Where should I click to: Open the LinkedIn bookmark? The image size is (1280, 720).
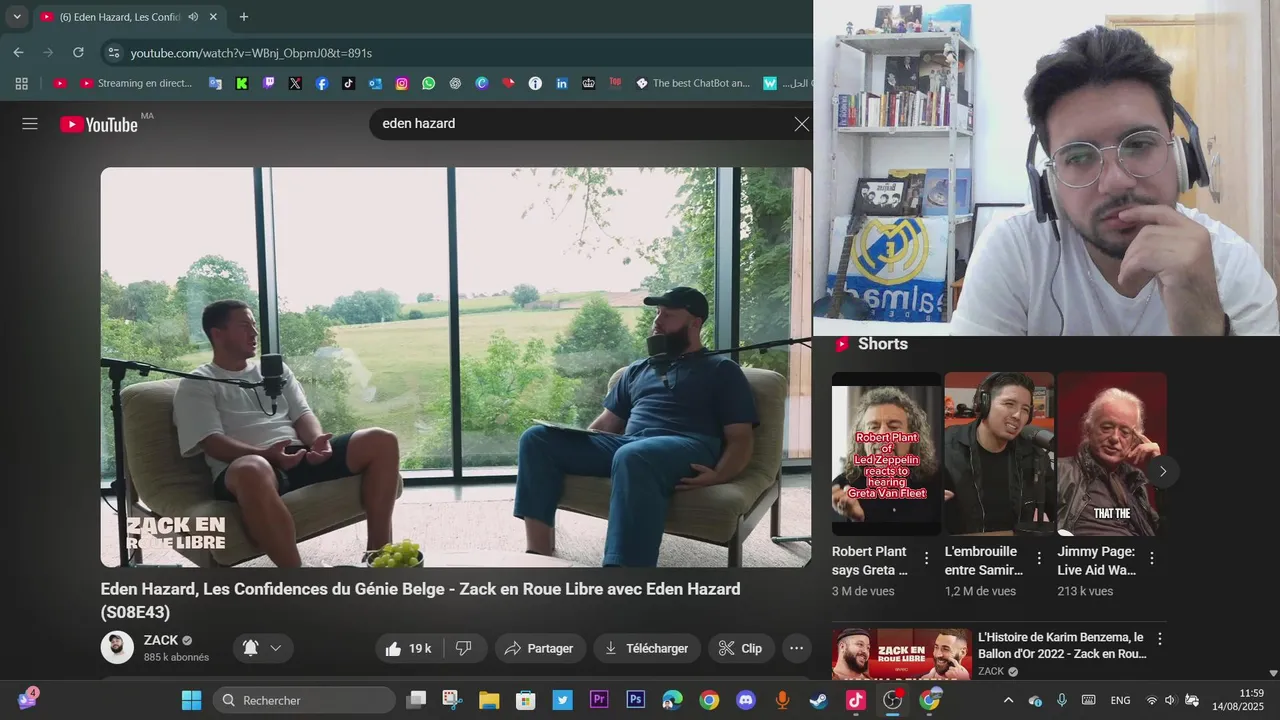pos(562,83)
